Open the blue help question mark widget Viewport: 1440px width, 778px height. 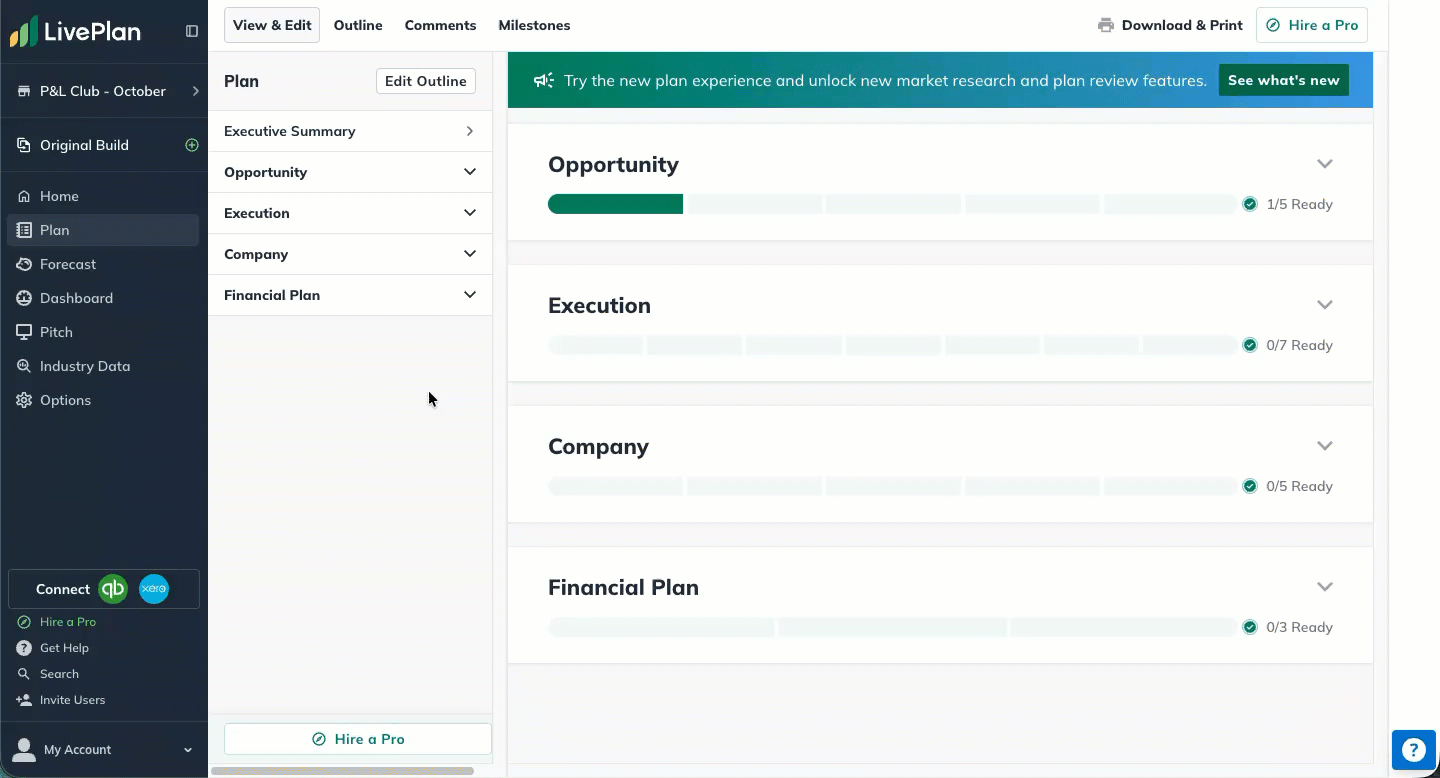[1413, 750]
